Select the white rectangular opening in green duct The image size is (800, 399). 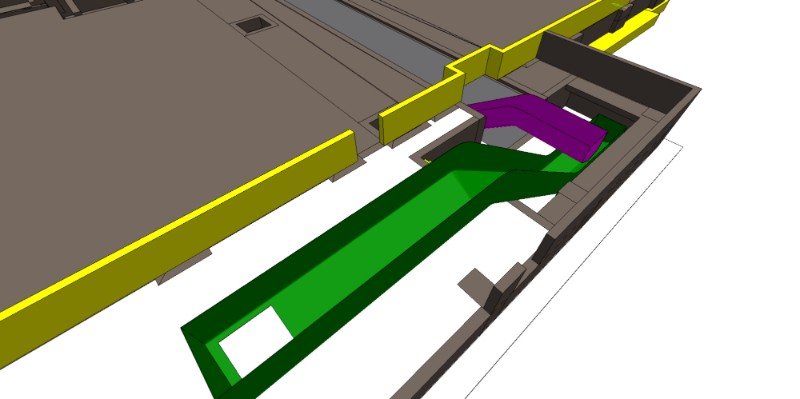click(255, 341)
